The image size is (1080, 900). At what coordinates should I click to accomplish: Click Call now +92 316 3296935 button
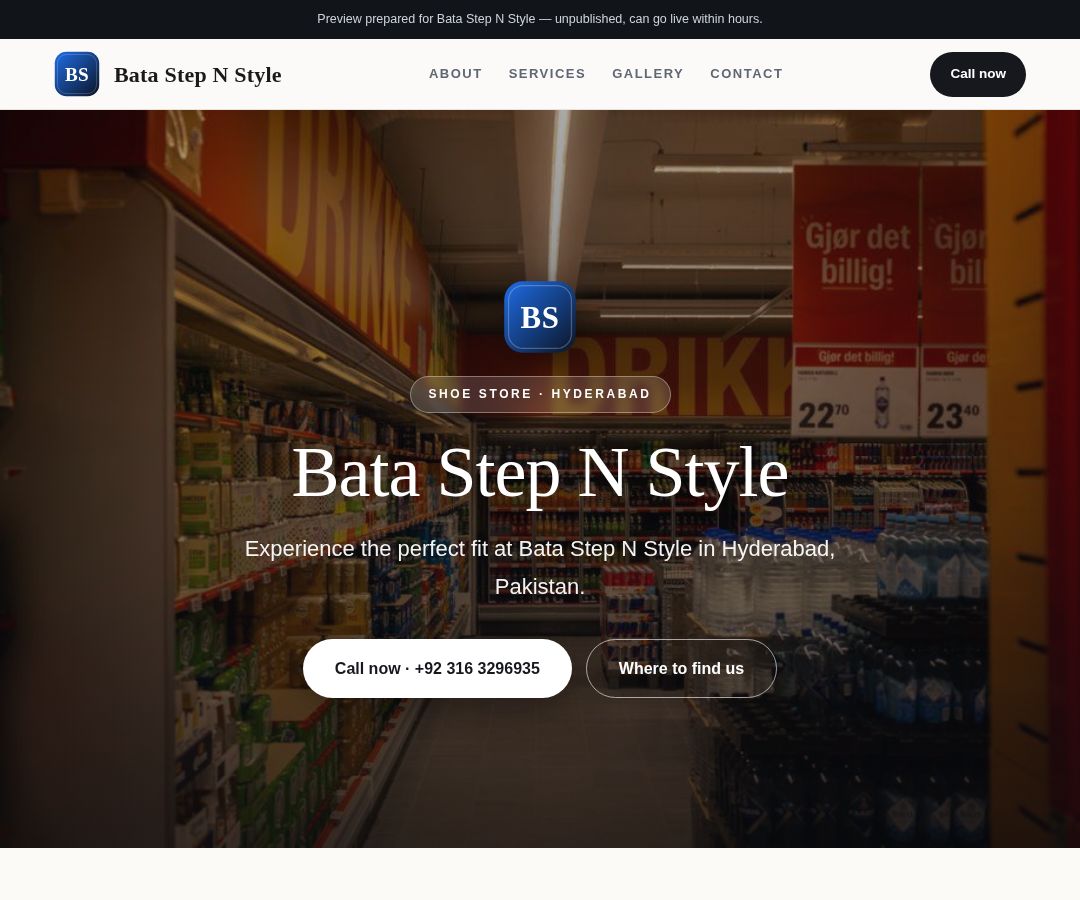437,669
